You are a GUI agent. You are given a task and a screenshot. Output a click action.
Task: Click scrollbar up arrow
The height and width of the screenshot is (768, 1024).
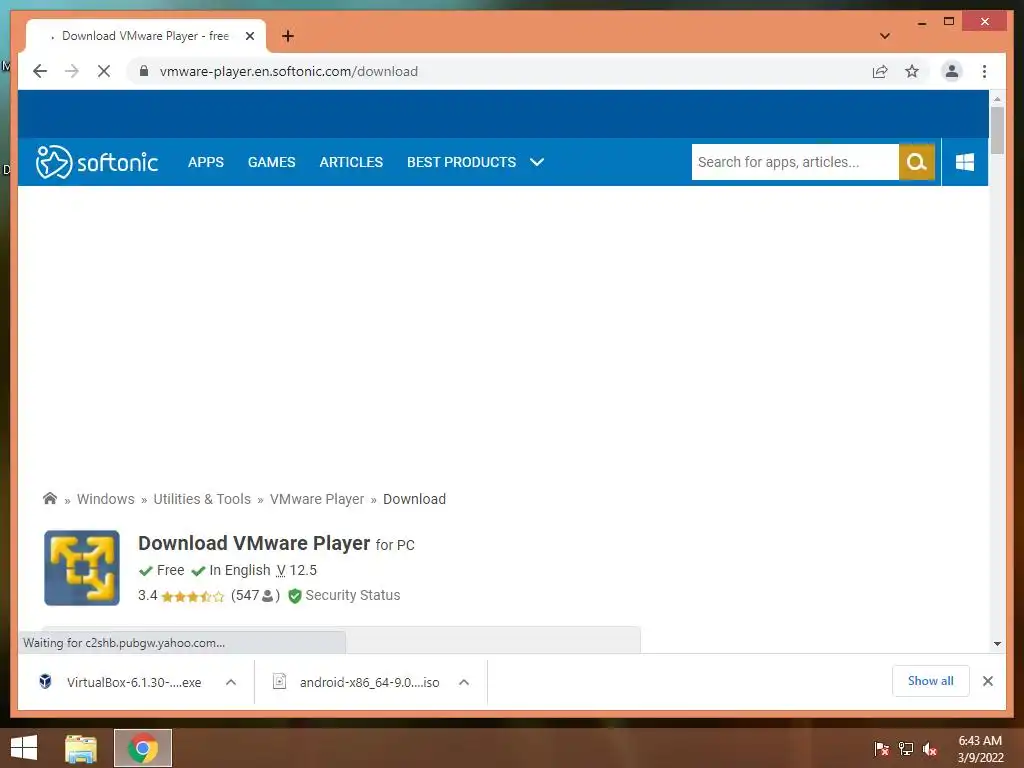tap(997, 99)
